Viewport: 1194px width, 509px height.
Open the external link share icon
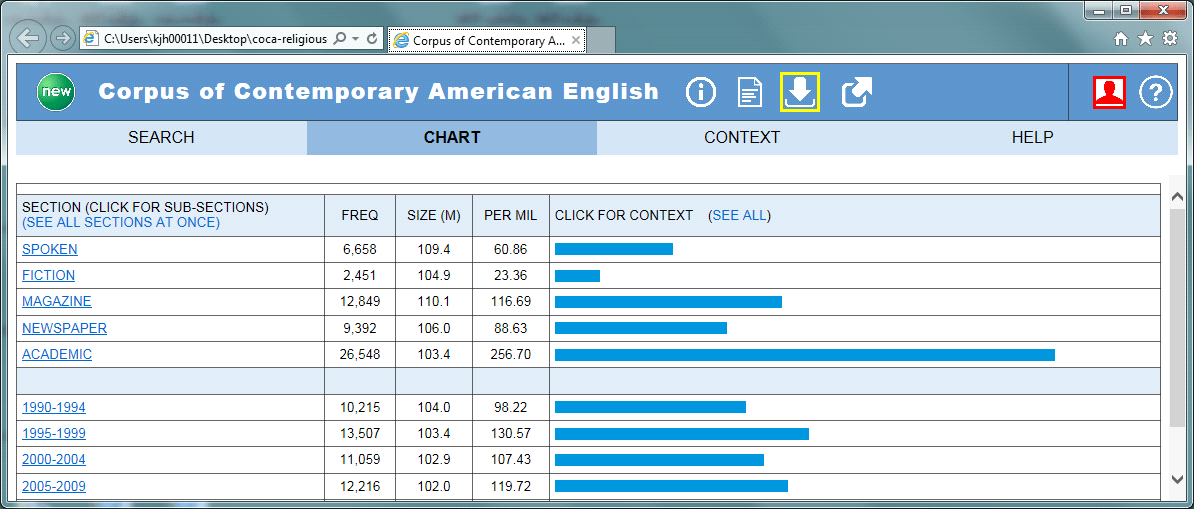856,93
